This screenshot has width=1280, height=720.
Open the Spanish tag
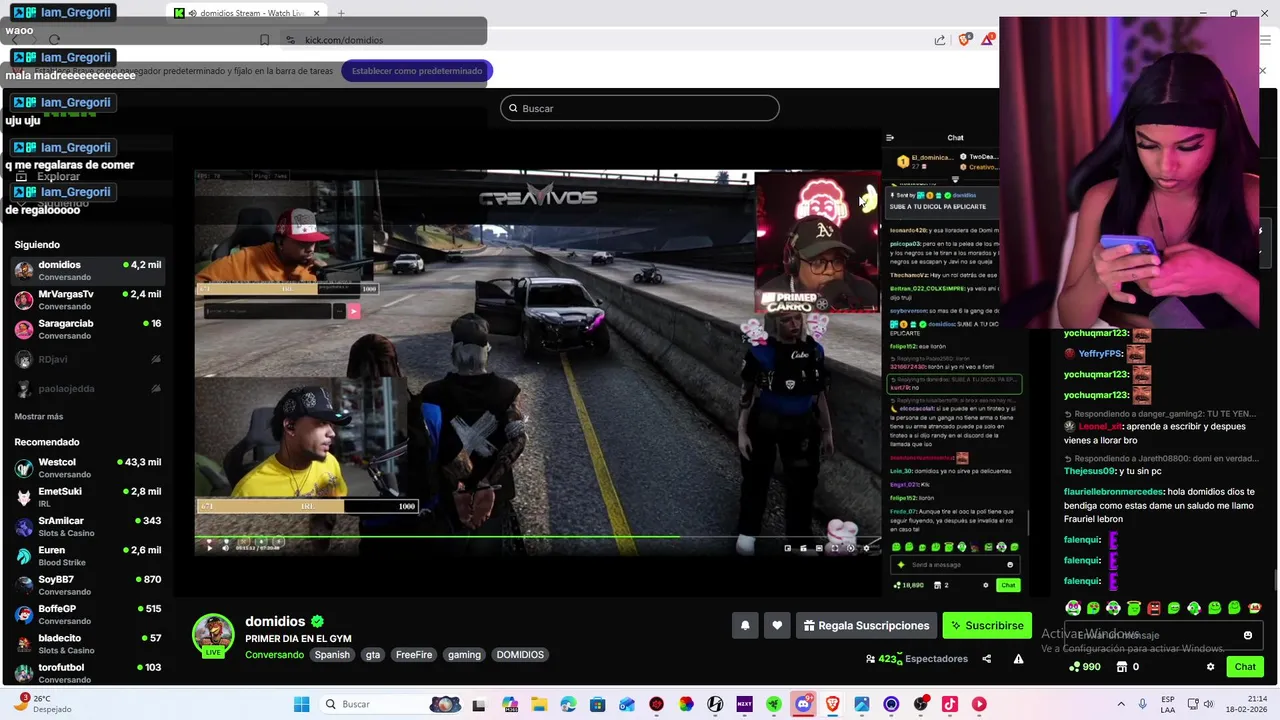(332, 655)
